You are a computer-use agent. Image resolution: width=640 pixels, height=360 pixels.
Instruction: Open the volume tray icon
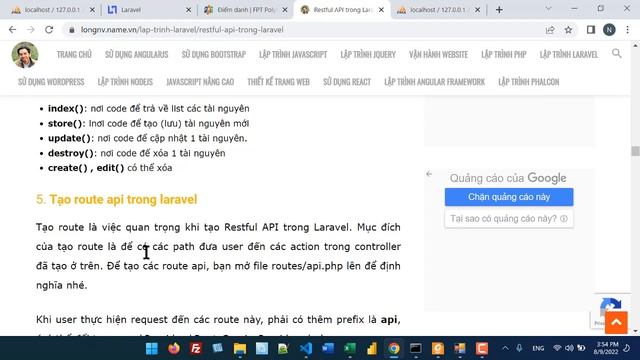click(569, 348)
